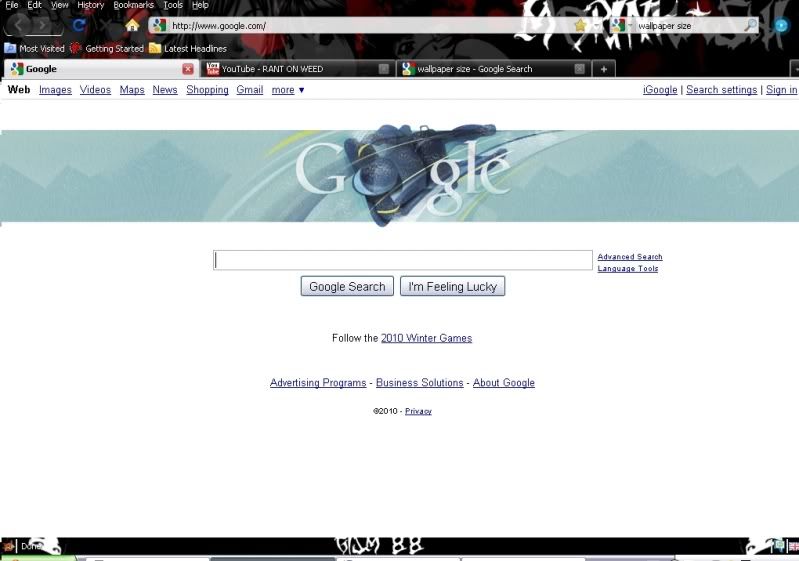This screenshot has width=799, height=561.
Task: Click the blue round icon beside the search box
Action: pos(781,25)
